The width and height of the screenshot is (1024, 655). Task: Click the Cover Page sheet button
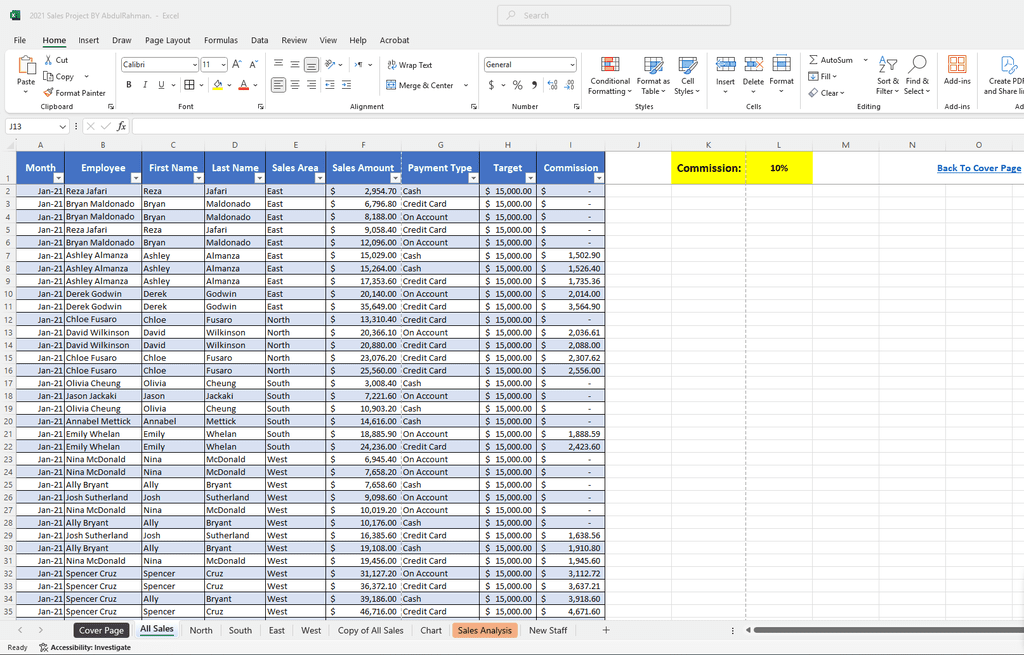click(x=101, y=630)
